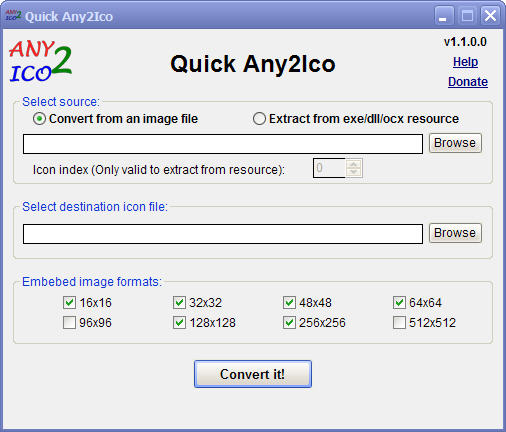Click the Quick Any2Ico heading text
Image resolution: width=506 pixels, height=432 pixels.
click(x=253, y=64)
